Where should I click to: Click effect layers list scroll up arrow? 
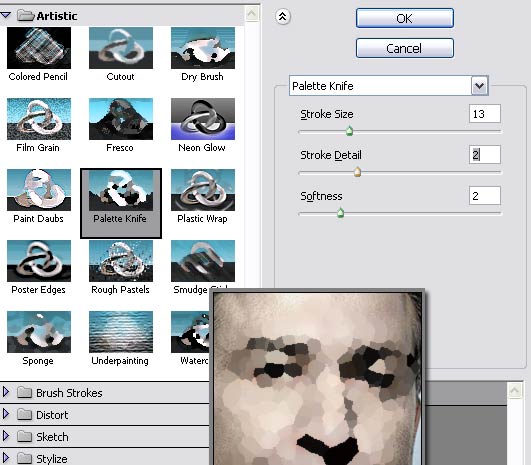point(515,391)
